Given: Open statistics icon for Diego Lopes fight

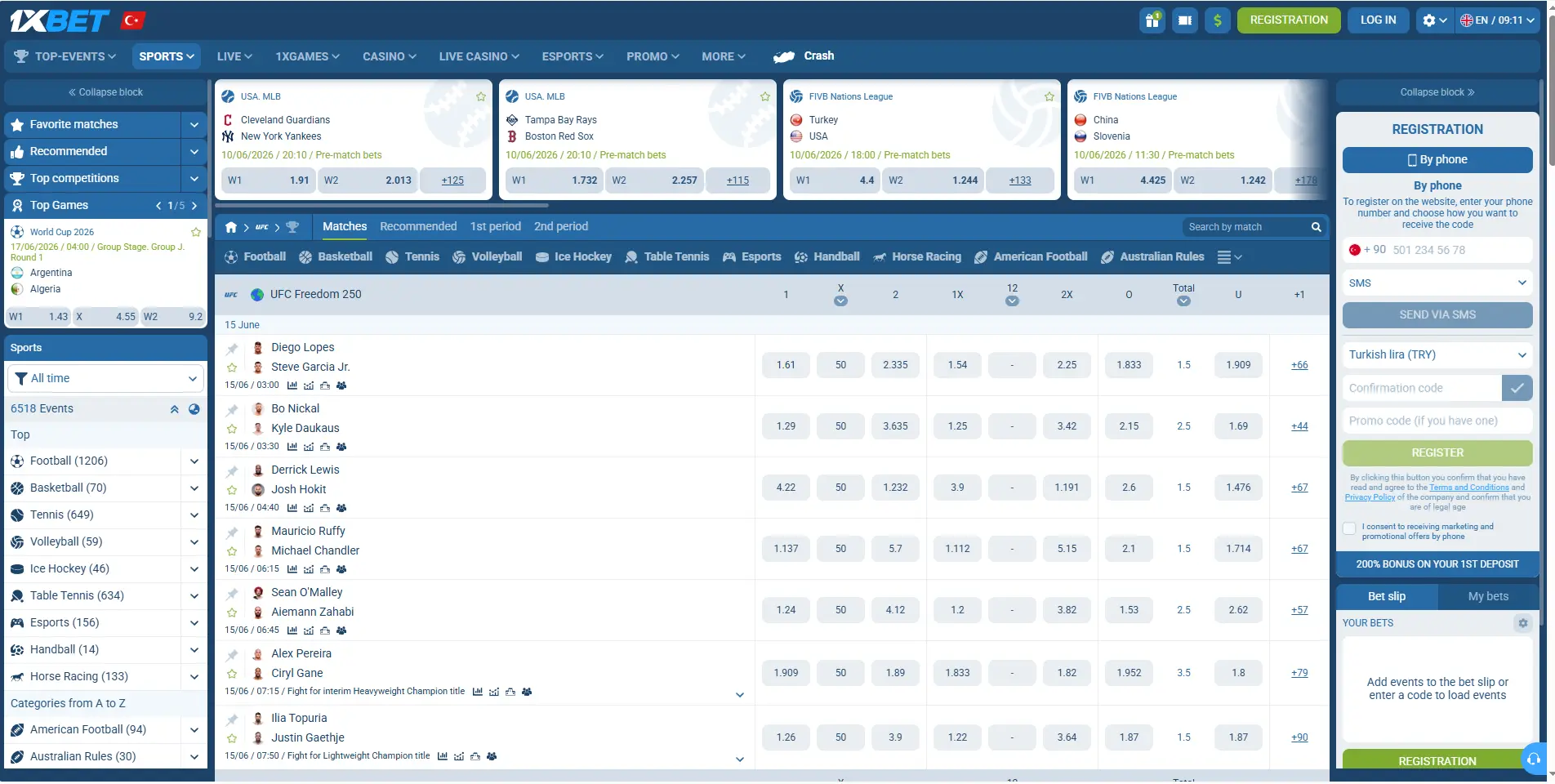Looking at the screenshot, I should click(292, 385).
